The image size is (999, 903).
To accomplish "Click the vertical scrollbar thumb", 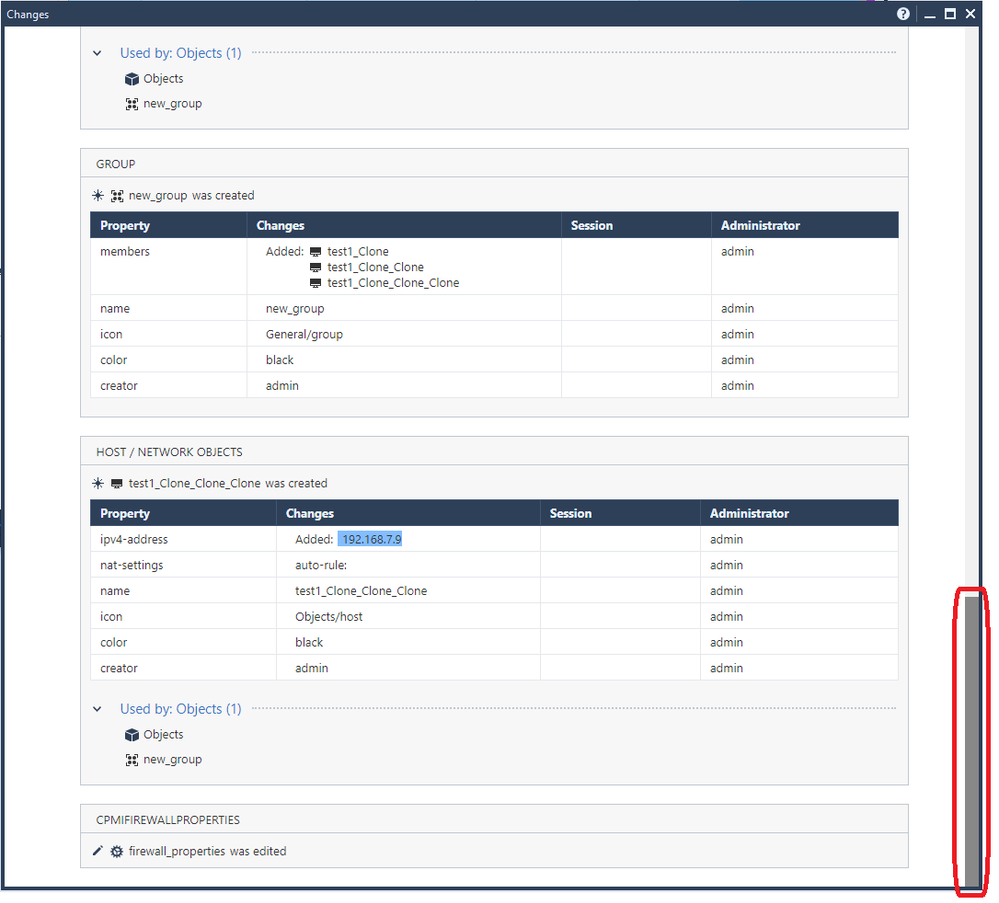I will (x=972, y=740).
